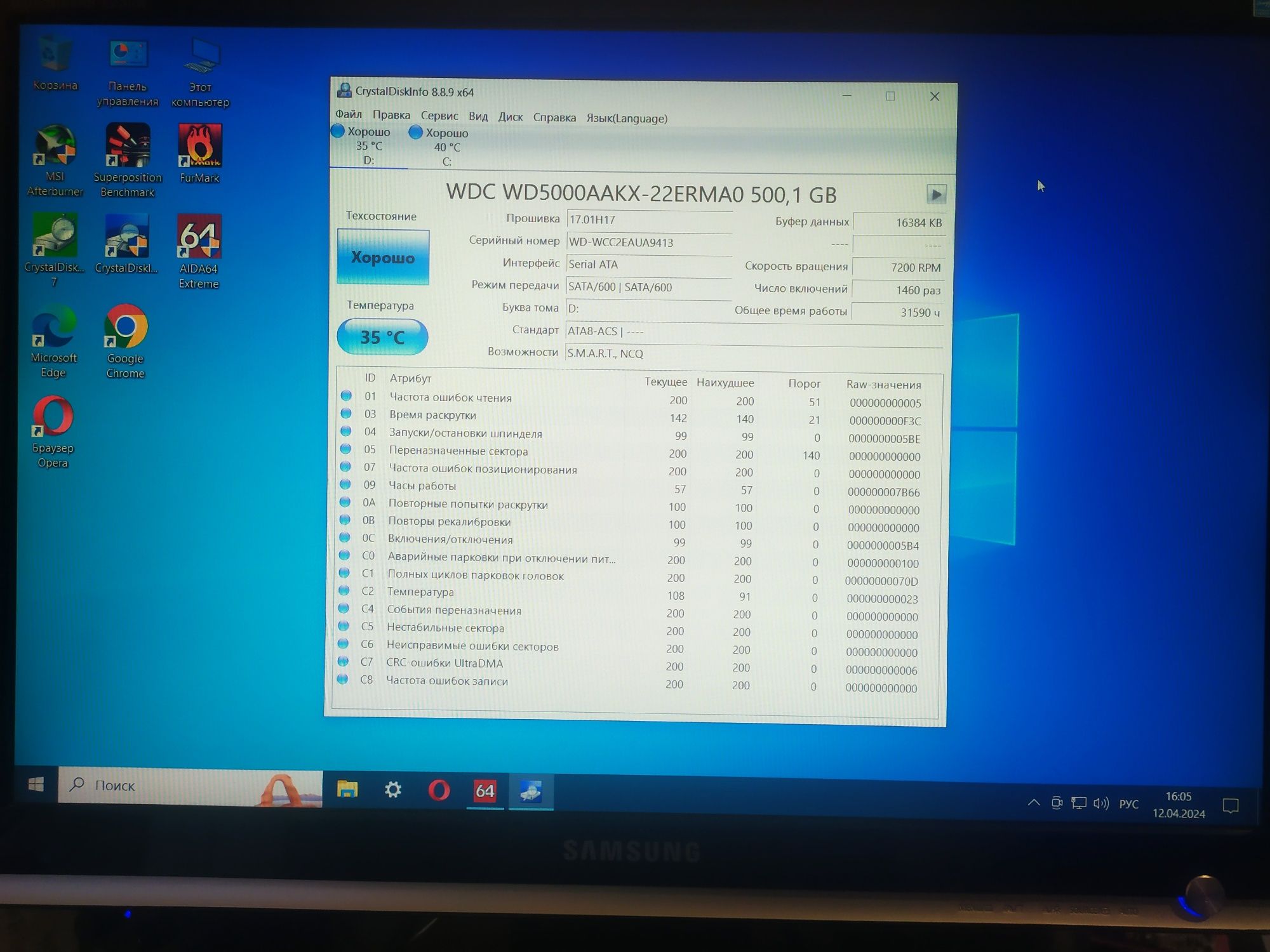Image resolution: width=1270 pixels, height=952 pixels.
Task: Select the Microsoft Edge desktop icon
Action: click(54, 341)
